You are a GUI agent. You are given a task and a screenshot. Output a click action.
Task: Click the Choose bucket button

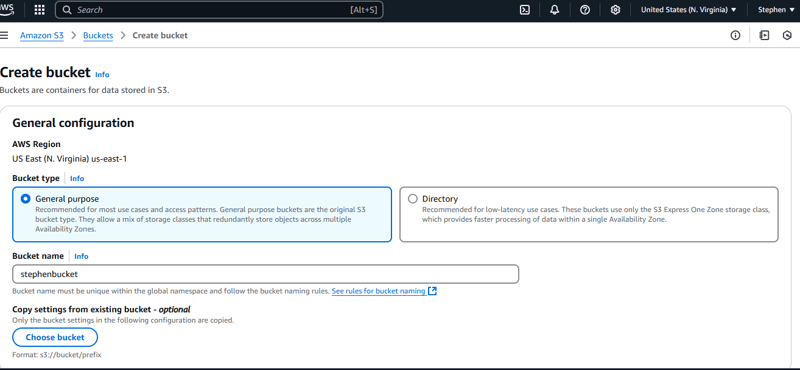[x=55, y=337]
